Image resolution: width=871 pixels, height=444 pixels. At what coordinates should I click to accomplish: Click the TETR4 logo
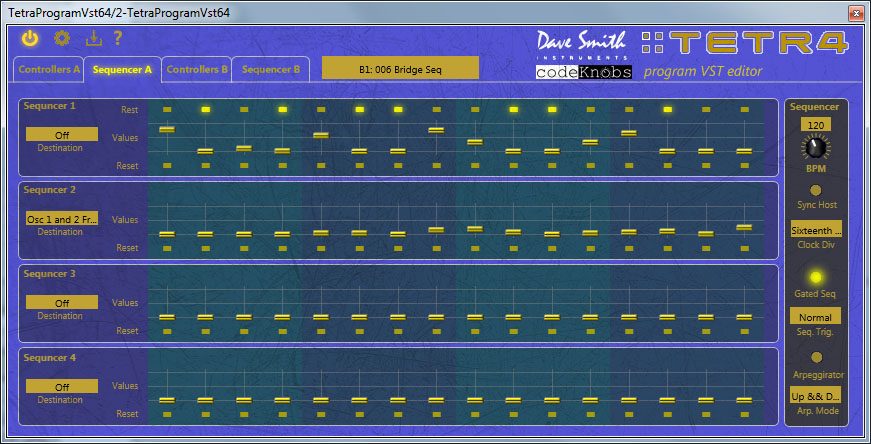tap(744, 42)
